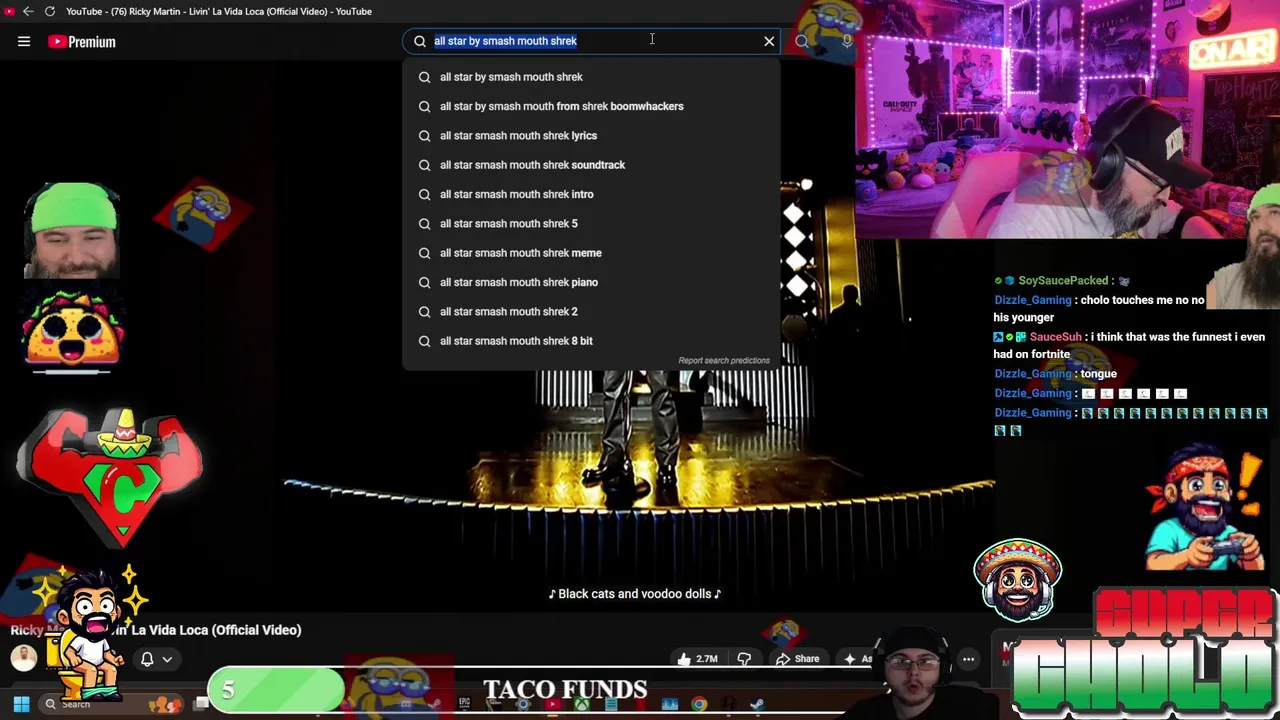Reload the page with the refresh icon
The image size is (1280, 720).
pyautogui.click(x=50, y=11)
